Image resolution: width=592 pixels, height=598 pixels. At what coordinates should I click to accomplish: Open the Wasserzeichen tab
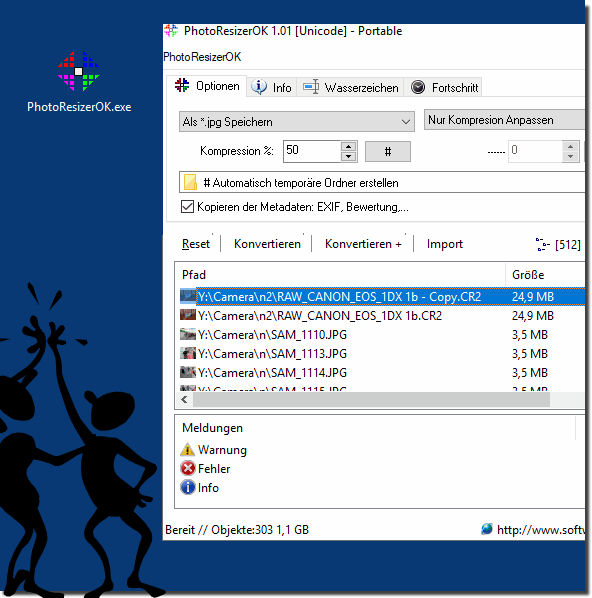coord(350,88)
